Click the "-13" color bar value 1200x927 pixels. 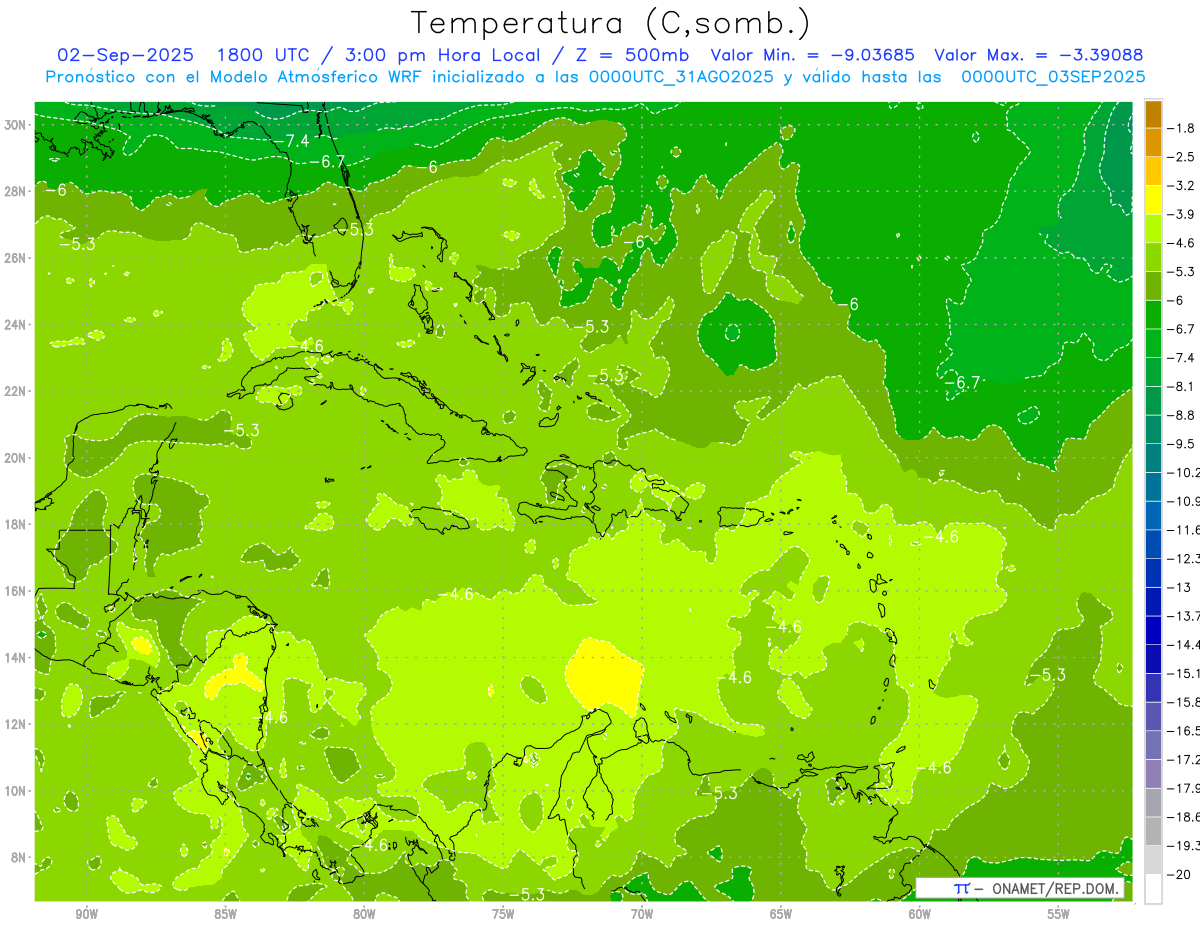point(1178,587)
